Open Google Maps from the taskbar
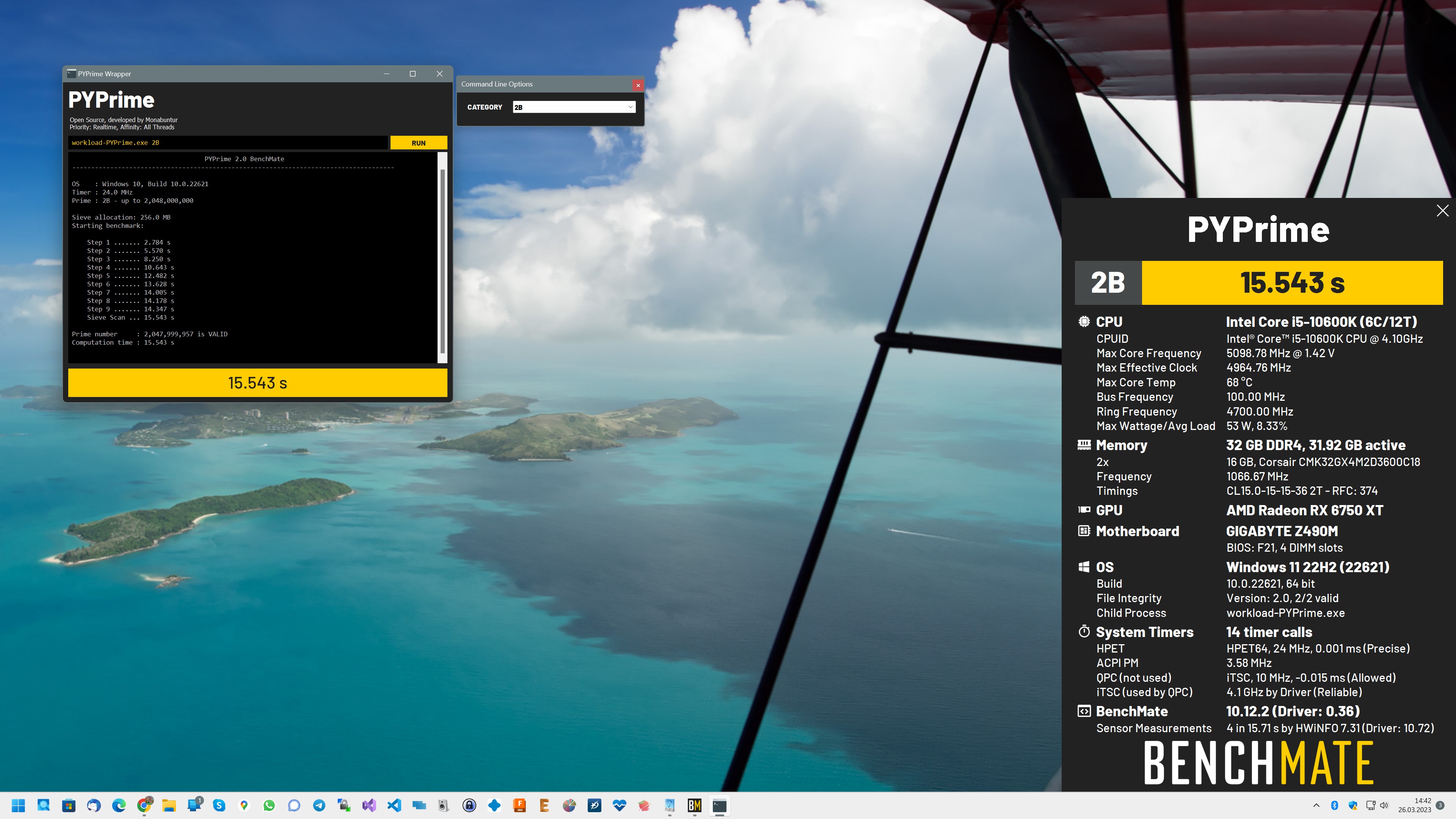1456x819 pixels. [244, 805]
